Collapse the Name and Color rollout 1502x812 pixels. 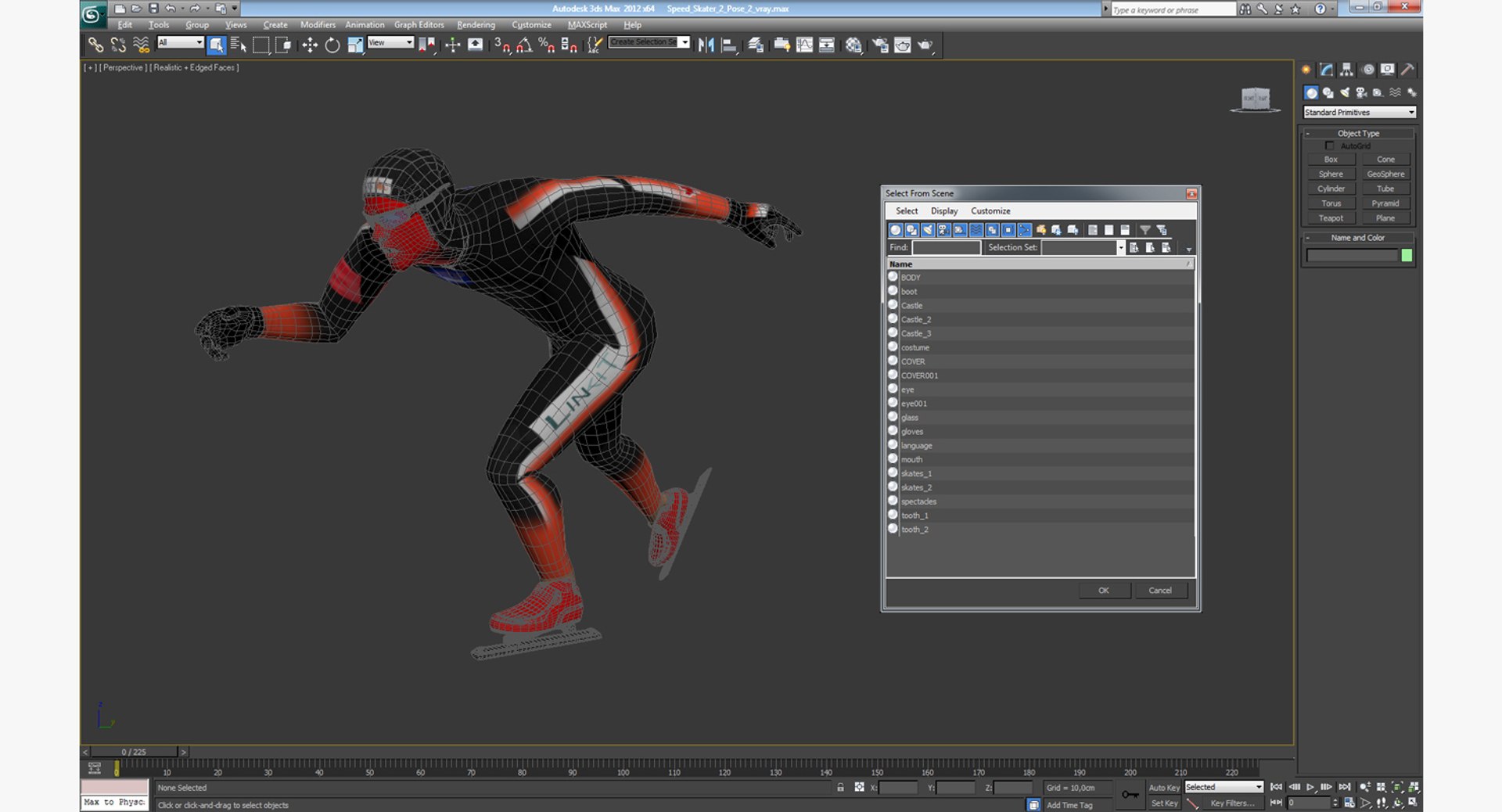click(x=1359, y=238)
